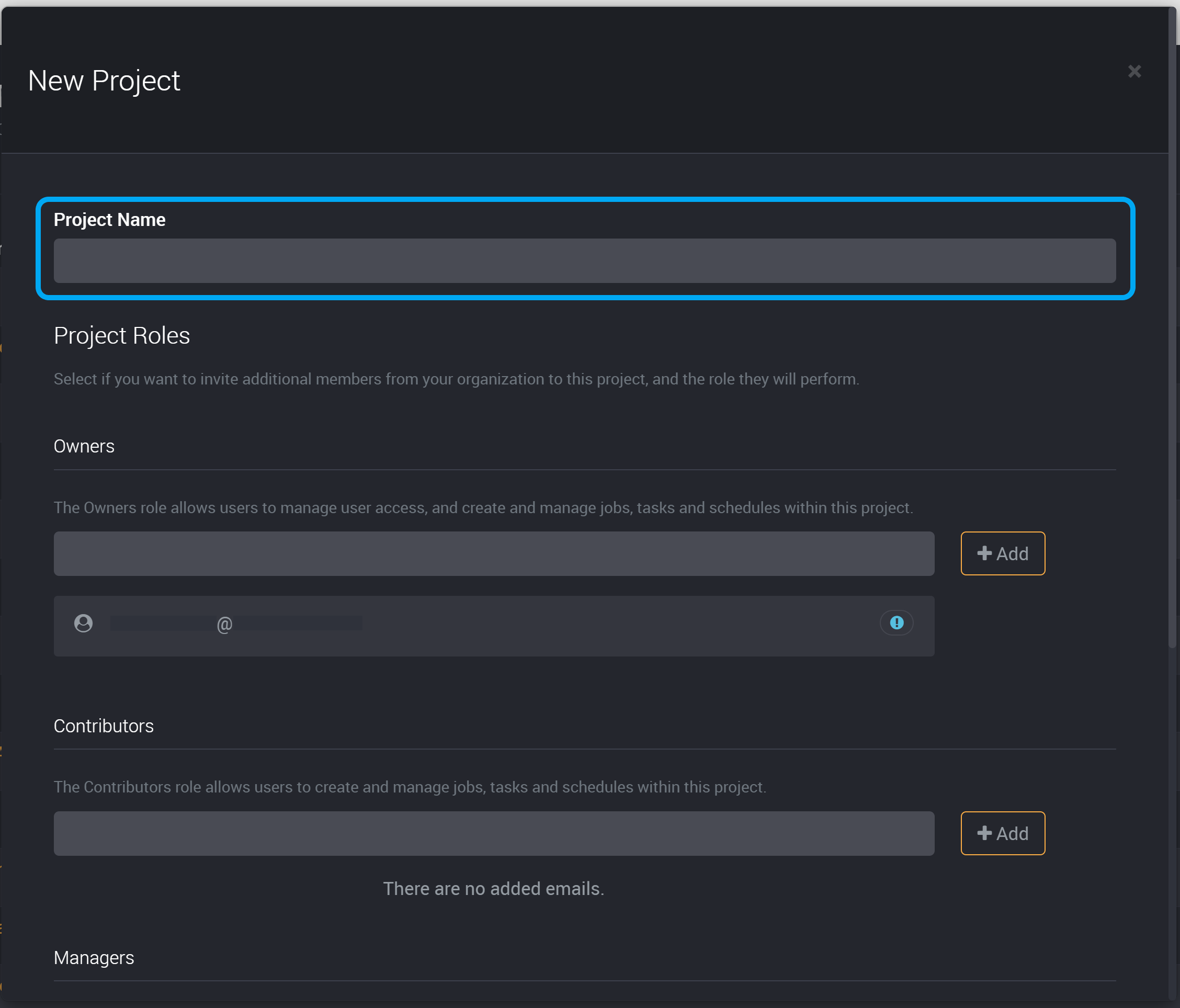Click the user avatar icon in owner row
1180x1008 pixels.
(x=83, y=623)
